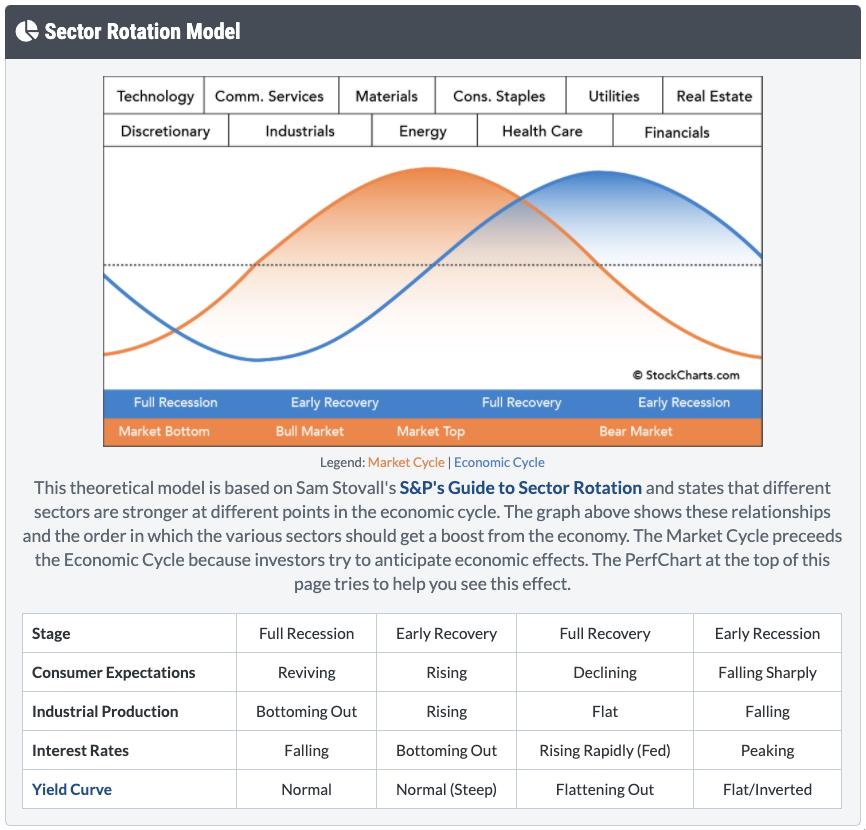Screen dimensions: 866x830
Task: Click the Economic Cycle legend label
Action: tap(499, 462)
